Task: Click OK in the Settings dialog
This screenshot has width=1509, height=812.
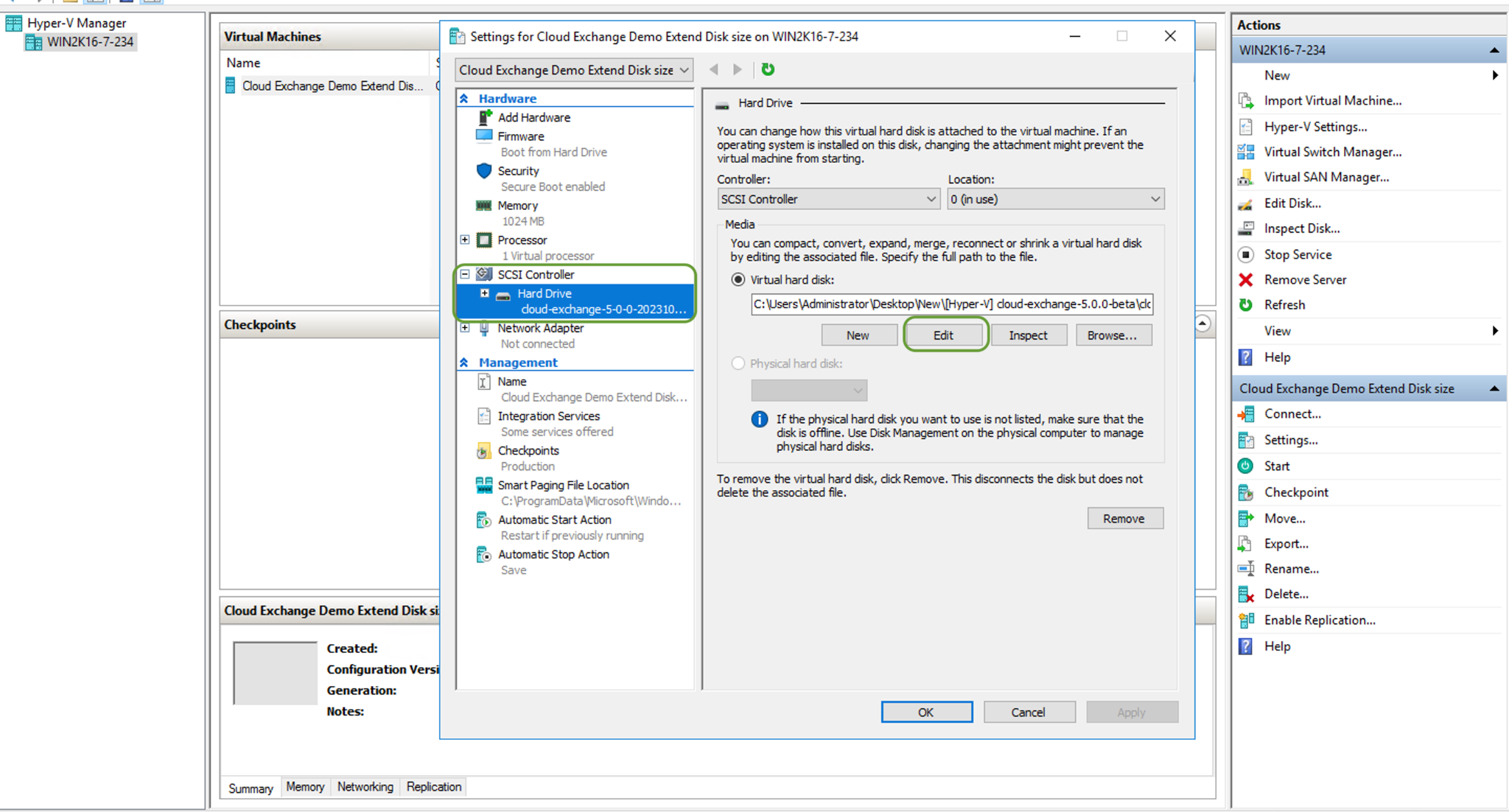Action: [x=926, y=712]
